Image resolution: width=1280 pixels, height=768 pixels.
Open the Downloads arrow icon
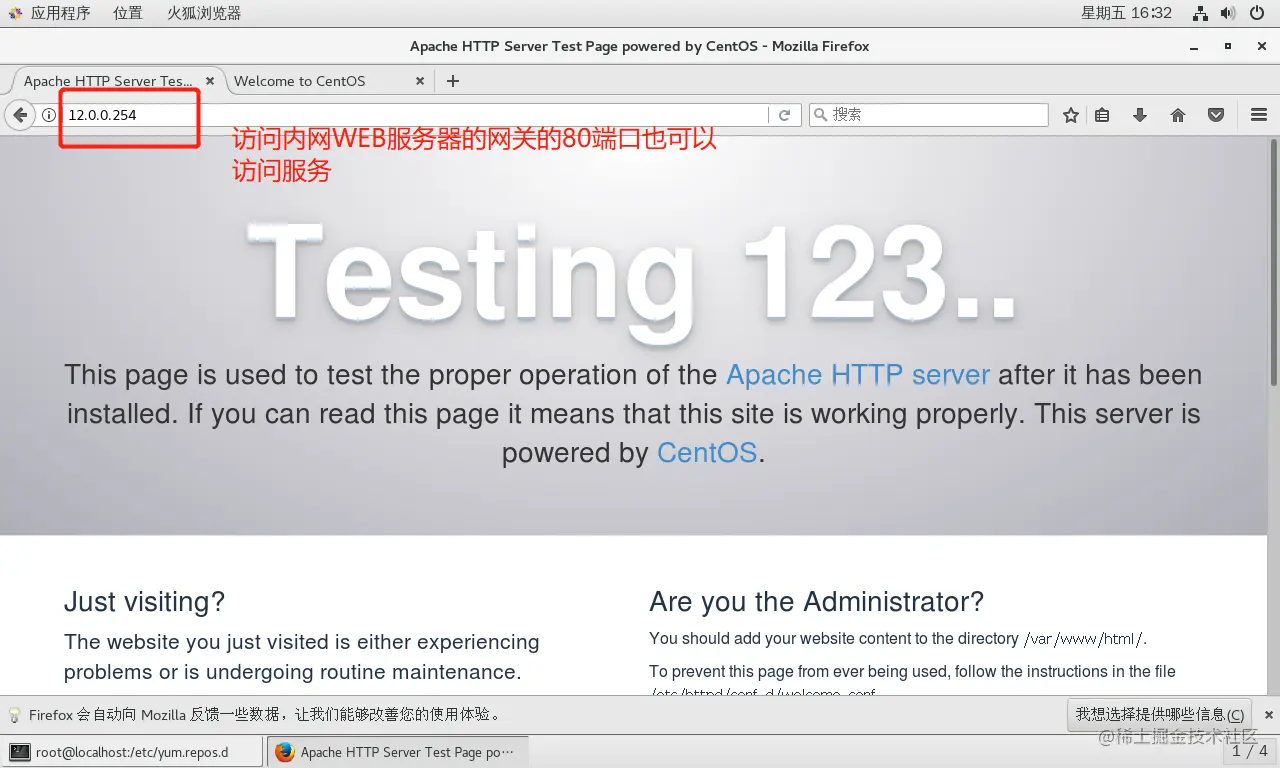coord(1140,115)
